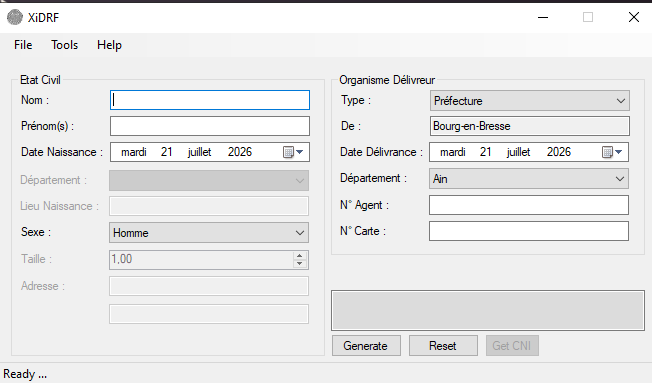Click the Organisme Délivreur group label
The width and height of the screenshot is (652, 383).
[x=387, y=80]
